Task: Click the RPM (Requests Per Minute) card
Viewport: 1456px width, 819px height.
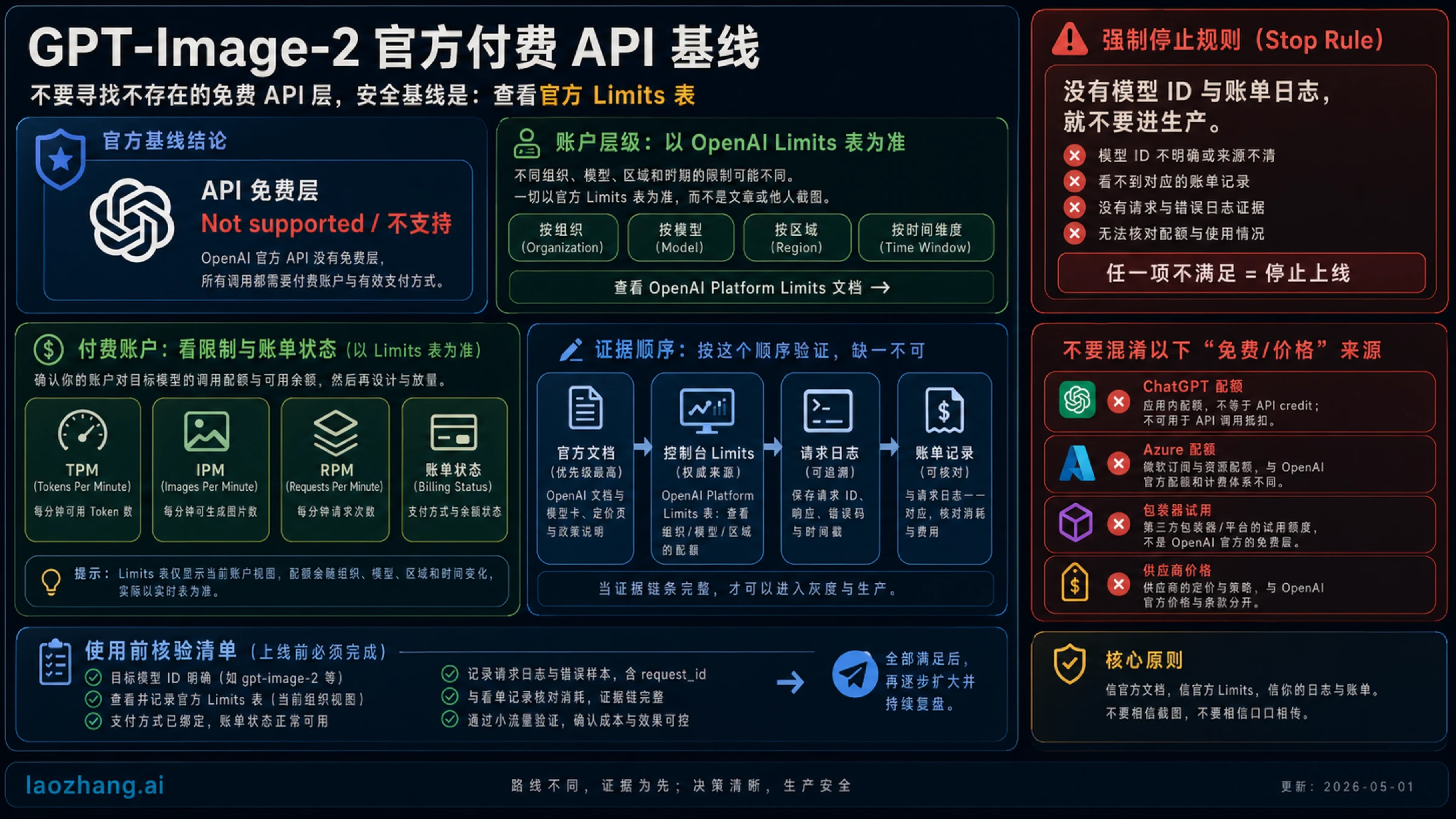Action: 335,469
